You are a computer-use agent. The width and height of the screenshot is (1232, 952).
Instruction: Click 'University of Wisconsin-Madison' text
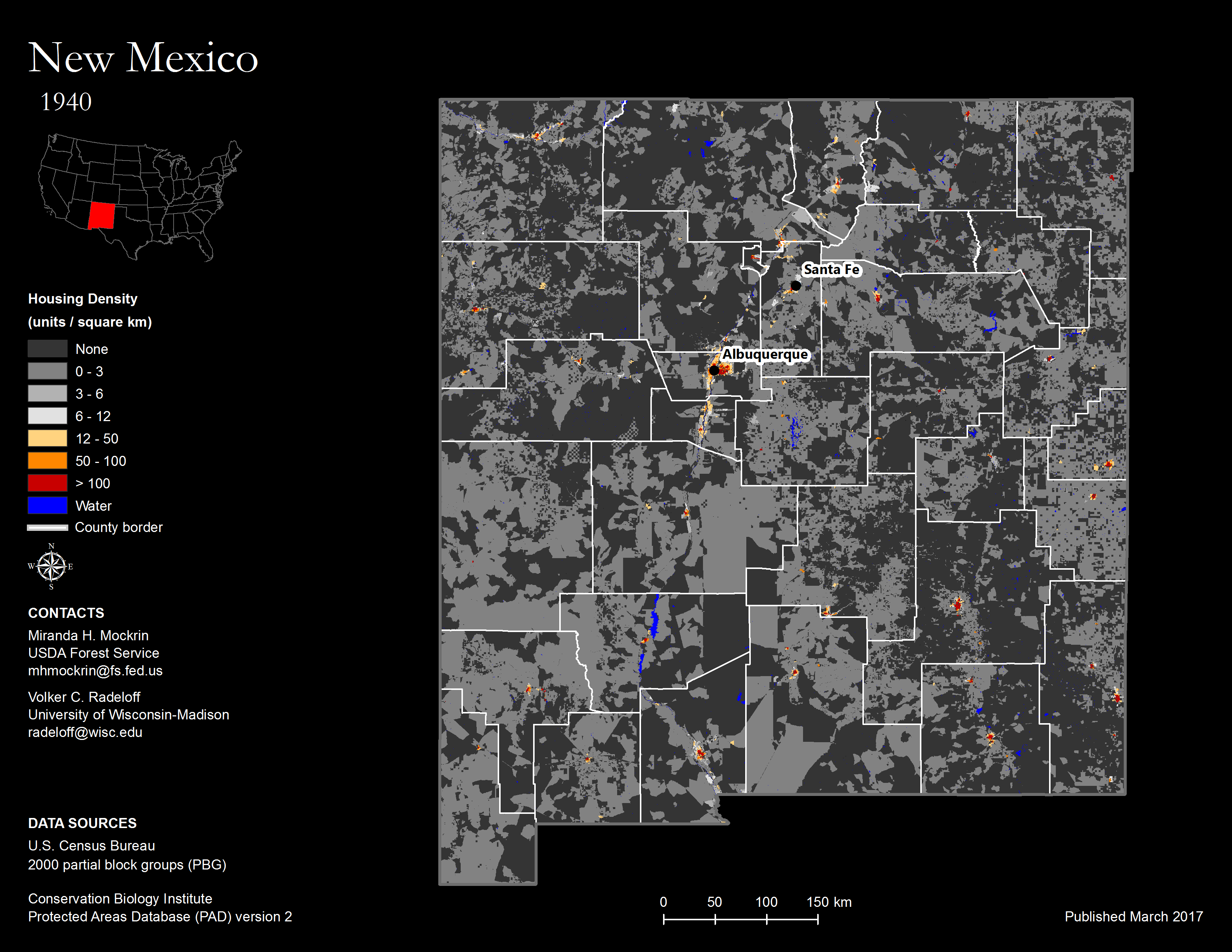(x=129, y=715)
